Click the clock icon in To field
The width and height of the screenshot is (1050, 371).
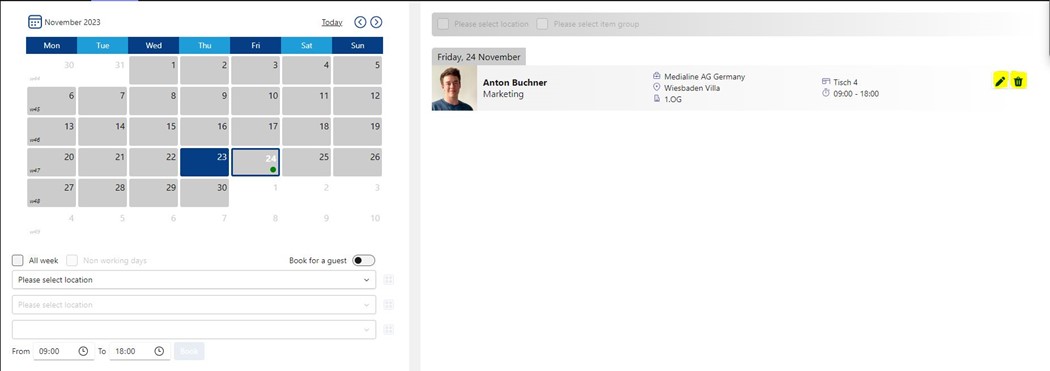pos(159,351)
